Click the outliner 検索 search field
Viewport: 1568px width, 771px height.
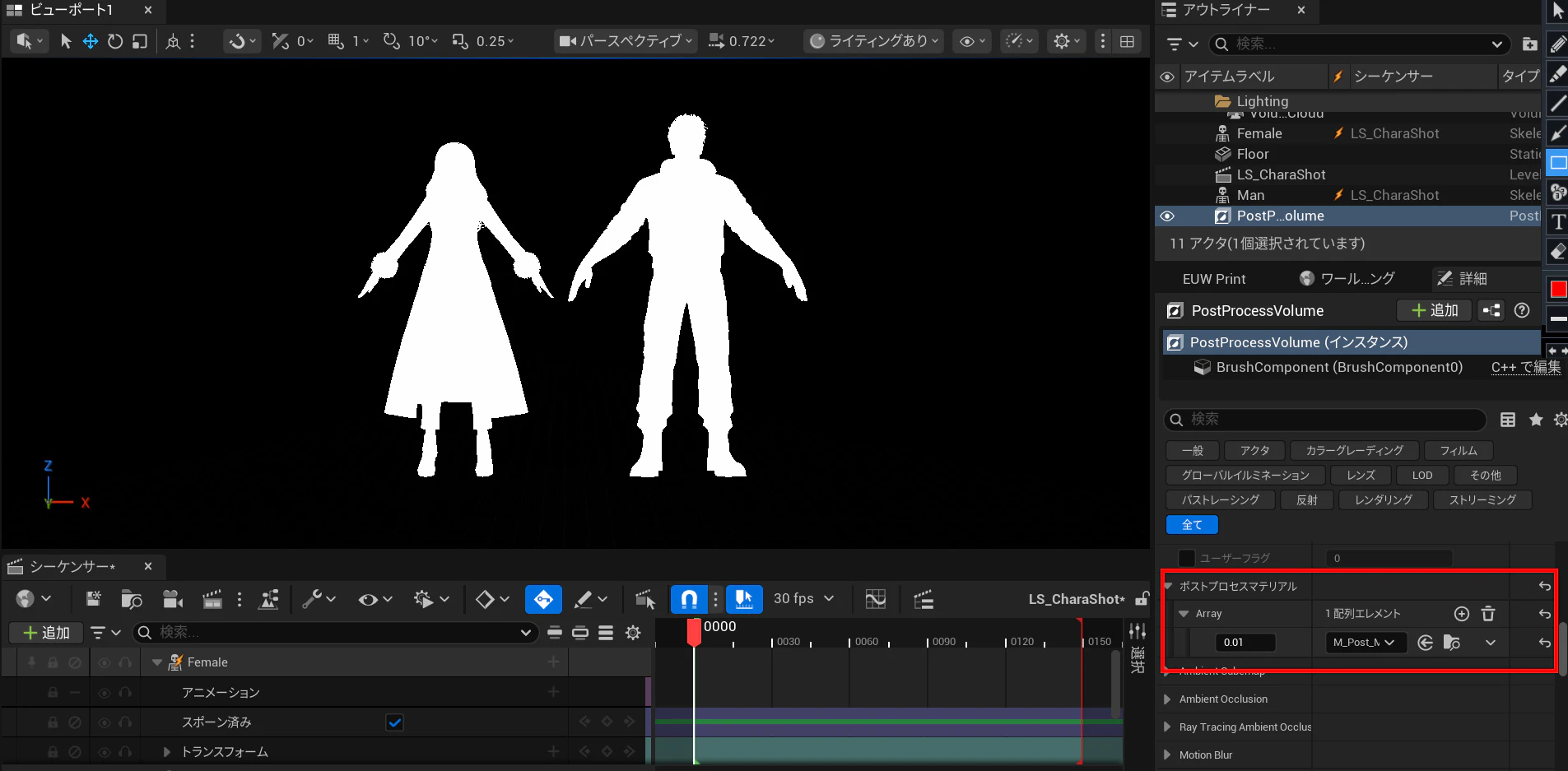(1360, 44)
